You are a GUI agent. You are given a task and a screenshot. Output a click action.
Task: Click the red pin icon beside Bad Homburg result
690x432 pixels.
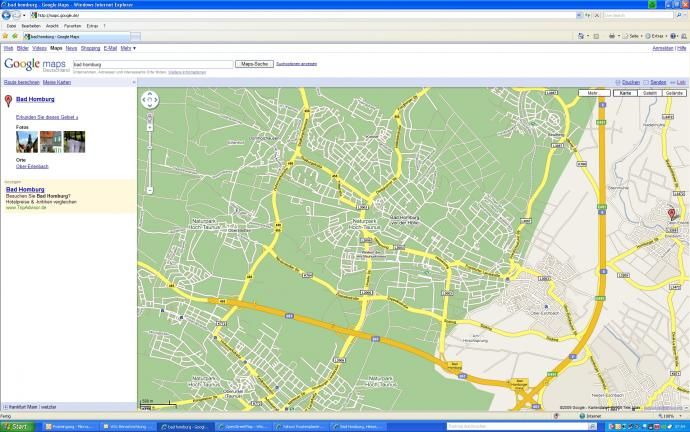click(9, 101)
